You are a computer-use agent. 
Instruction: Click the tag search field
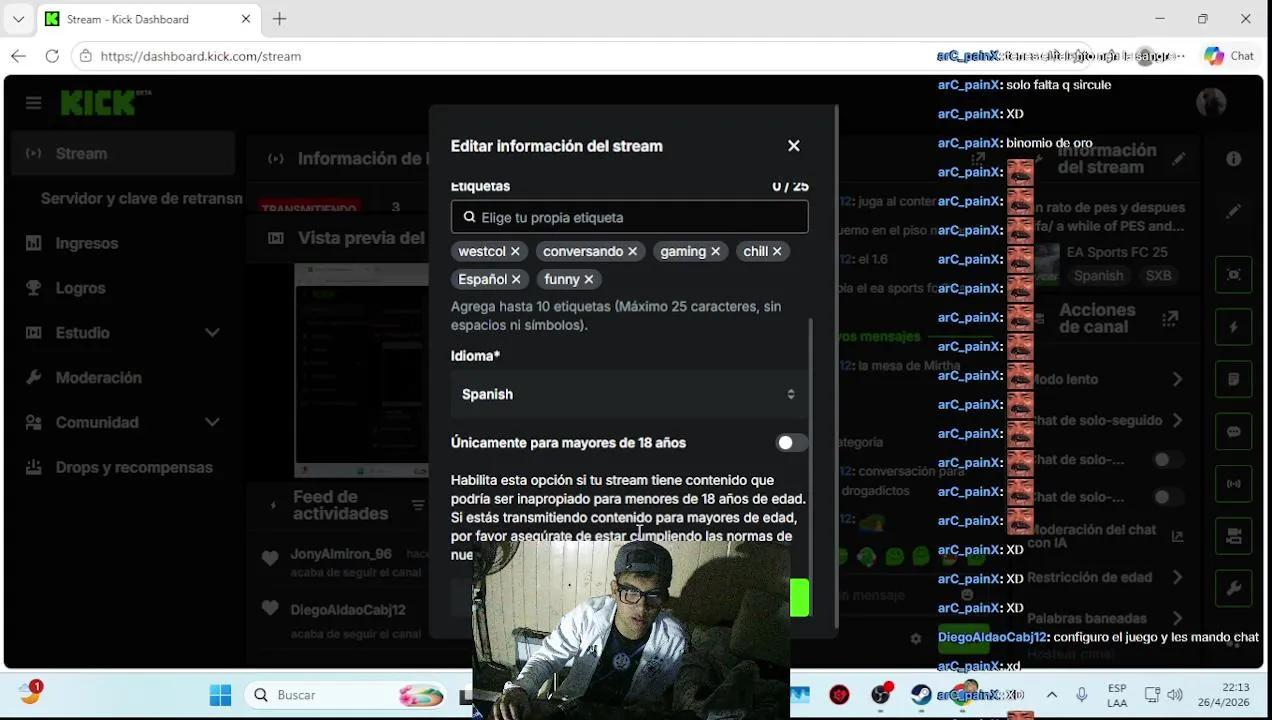point(629,217)
